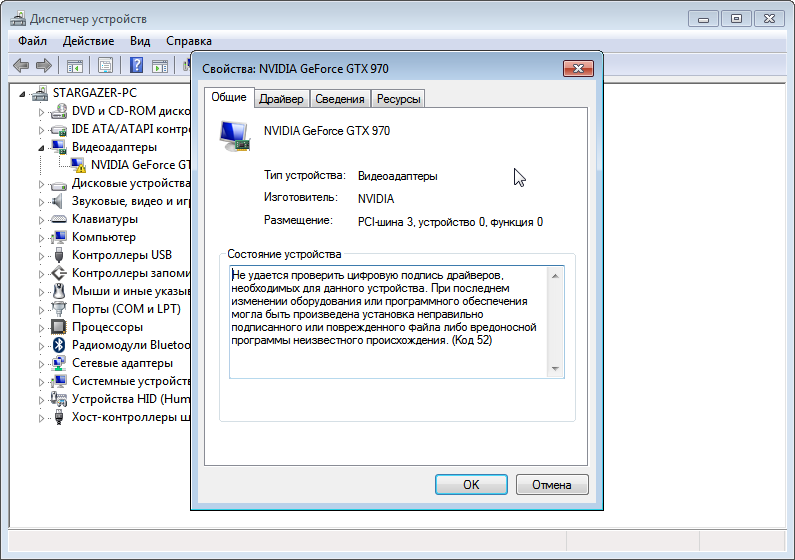Click the large video adapter dialog icon

pos(235,136)
